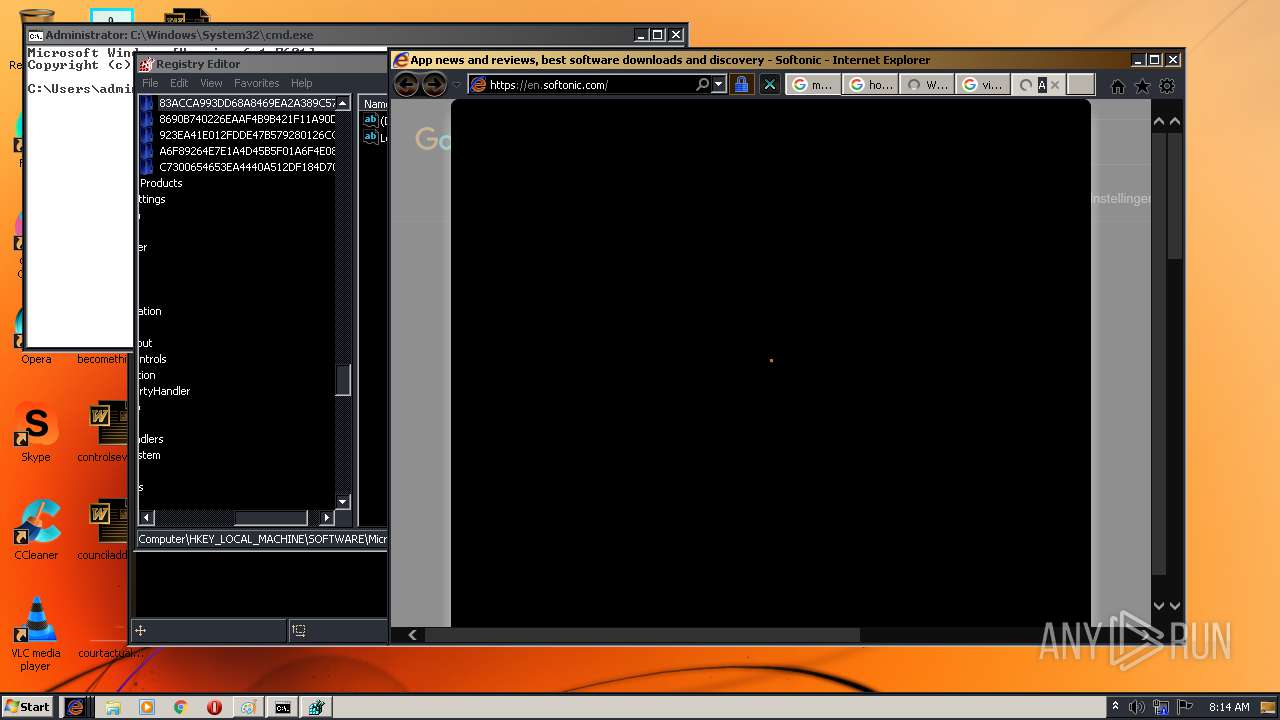This screenshot has width=1280, height=720.
Task: Open the IE Tools gear menu
Action: tap(1167, 86)
